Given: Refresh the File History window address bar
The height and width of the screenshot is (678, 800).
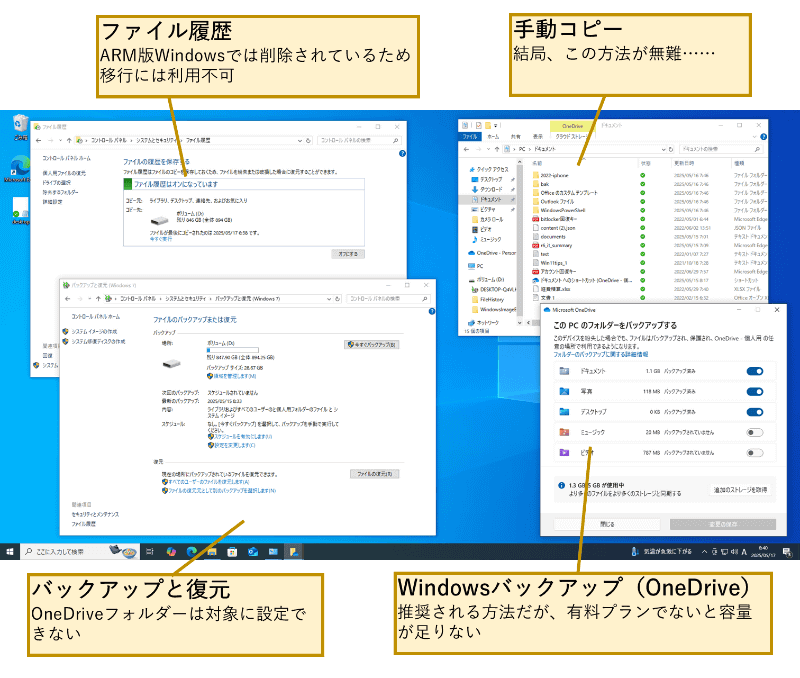Looking at the screenshot, I should pyautogui.click(x=308, y=140).
